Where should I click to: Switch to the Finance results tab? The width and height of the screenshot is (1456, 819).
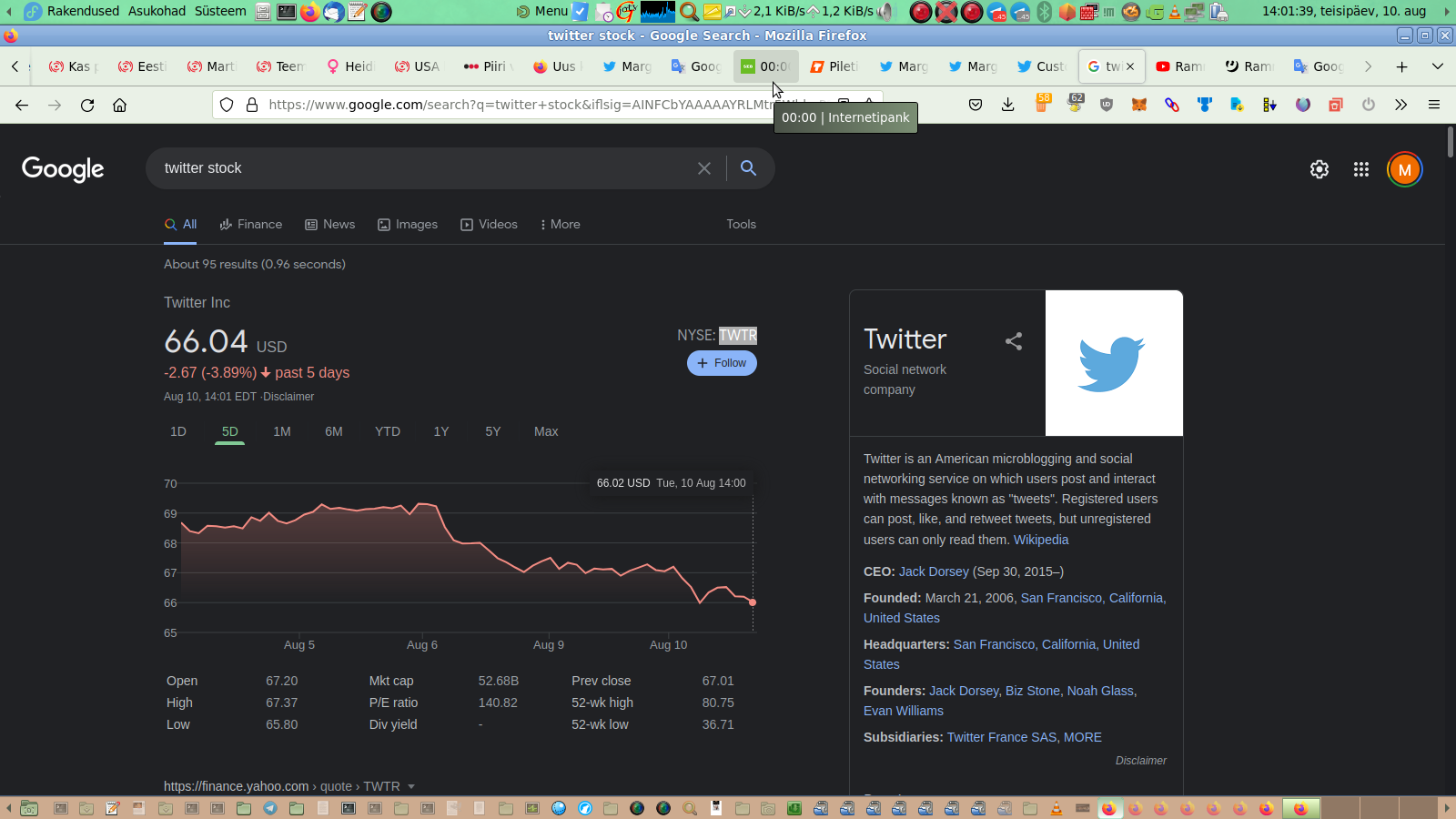(251, 225)
